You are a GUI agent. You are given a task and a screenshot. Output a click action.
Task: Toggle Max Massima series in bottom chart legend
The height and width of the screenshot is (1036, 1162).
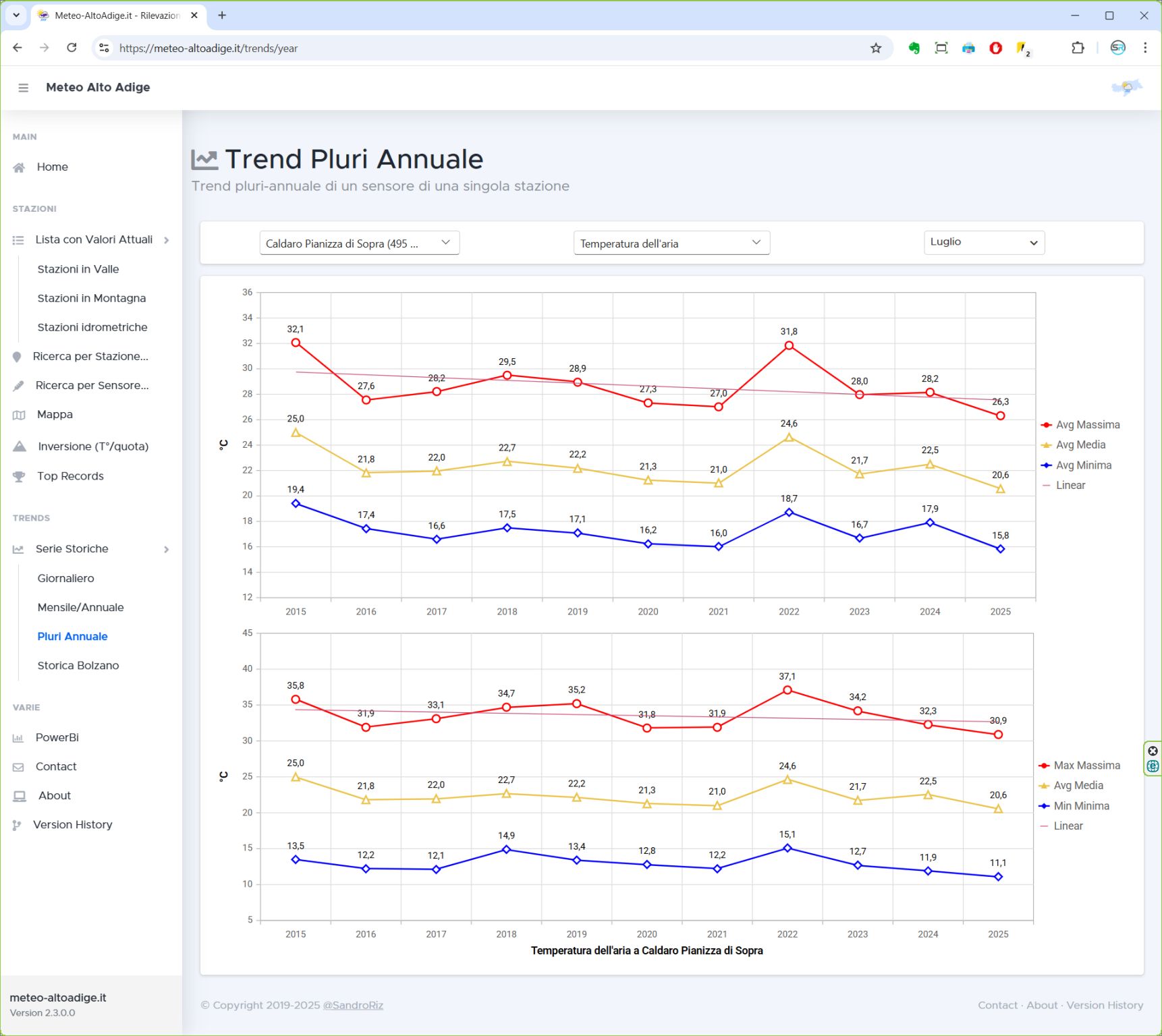pyautogui.click(x=1086, y=766)
